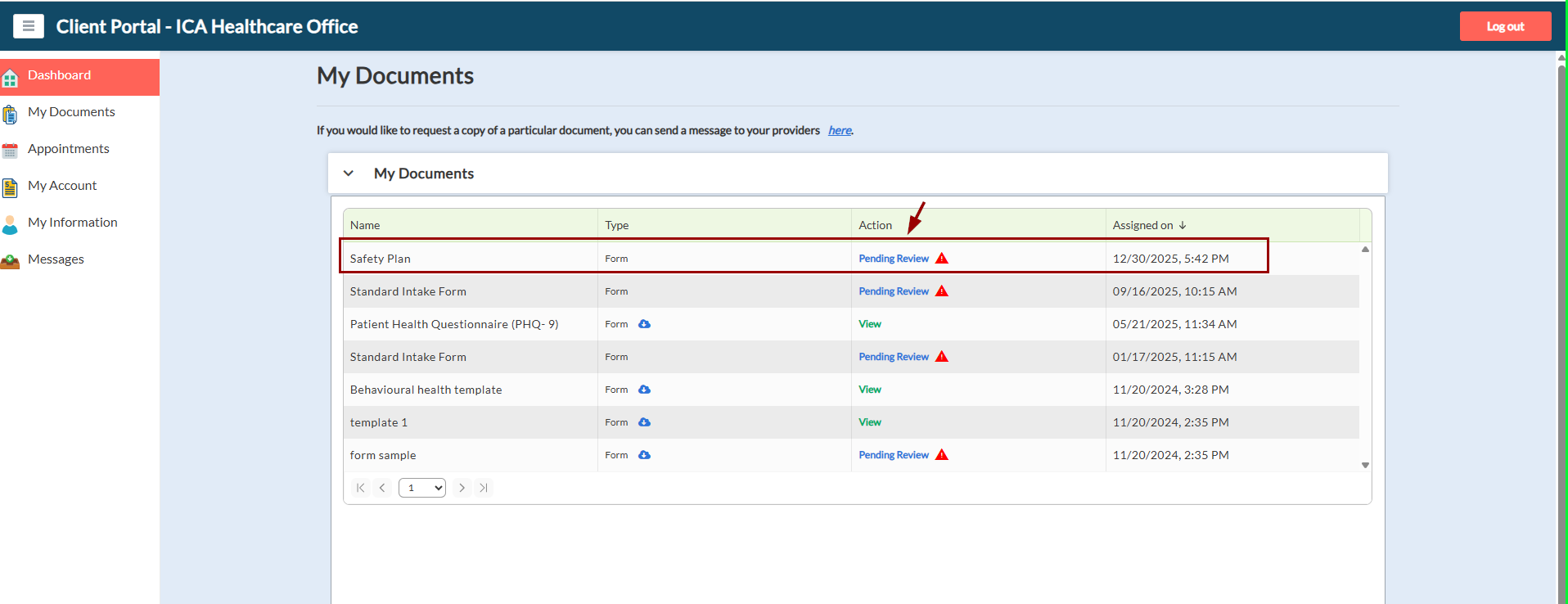Collapse the My Documents panel chevron
The width and height of the screenshot is (1568, 604).
(349, 174)
